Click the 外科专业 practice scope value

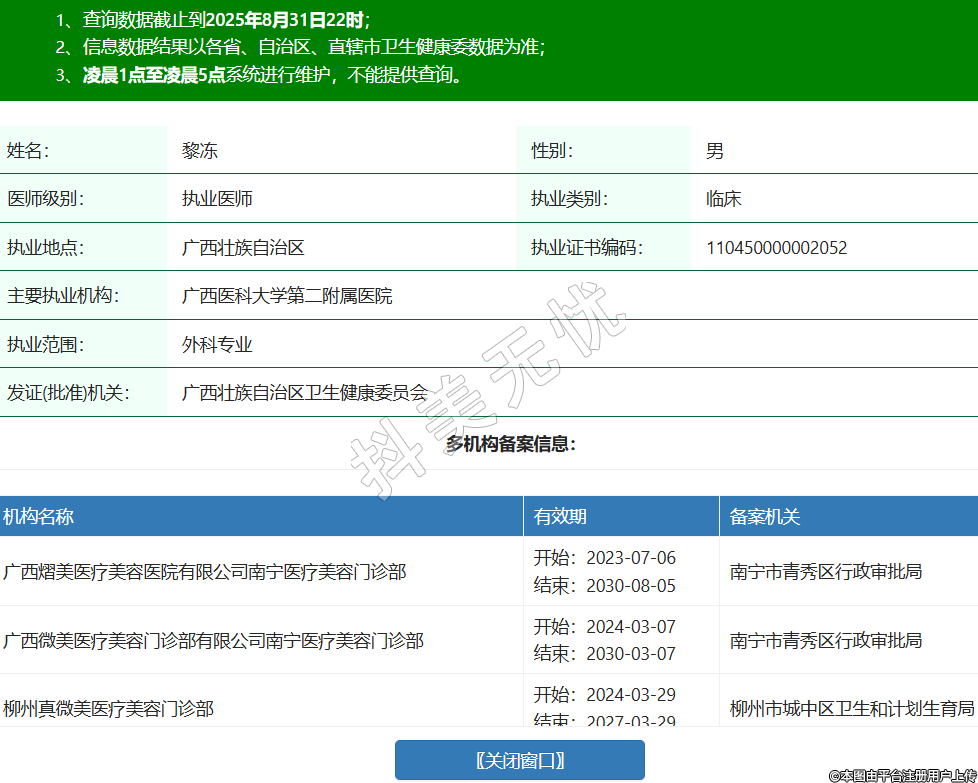(x=217, y=345)
